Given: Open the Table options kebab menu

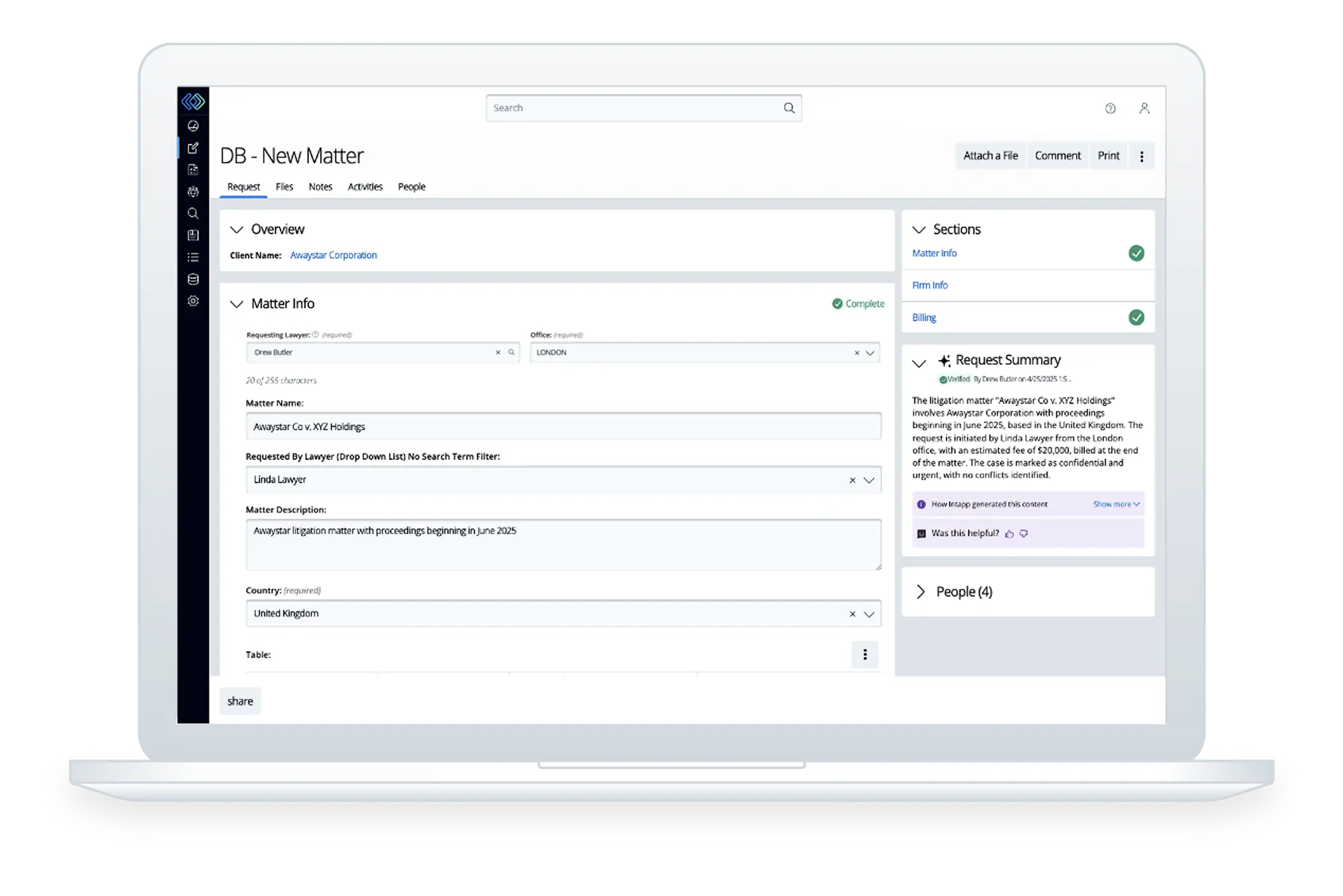Looking at the screenshot, I should (865, 655).
